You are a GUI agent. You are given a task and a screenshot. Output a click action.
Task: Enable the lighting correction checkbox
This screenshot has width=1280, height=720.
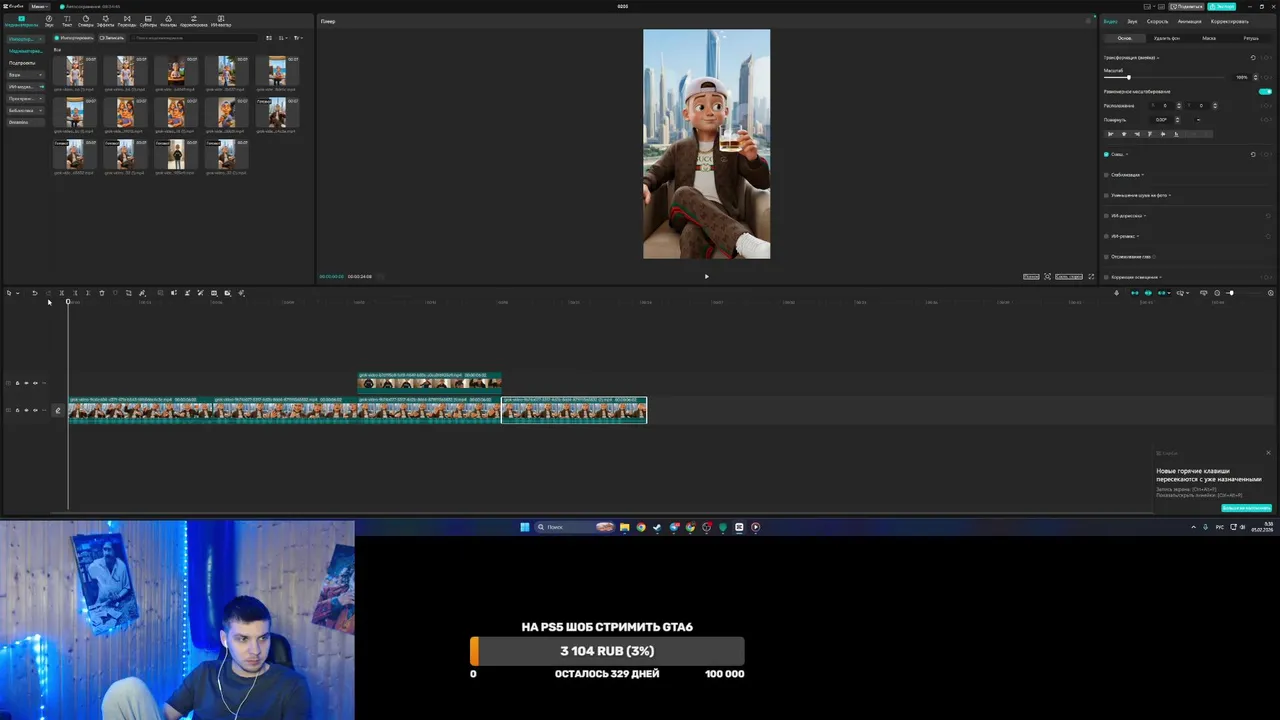(1106, 277)
